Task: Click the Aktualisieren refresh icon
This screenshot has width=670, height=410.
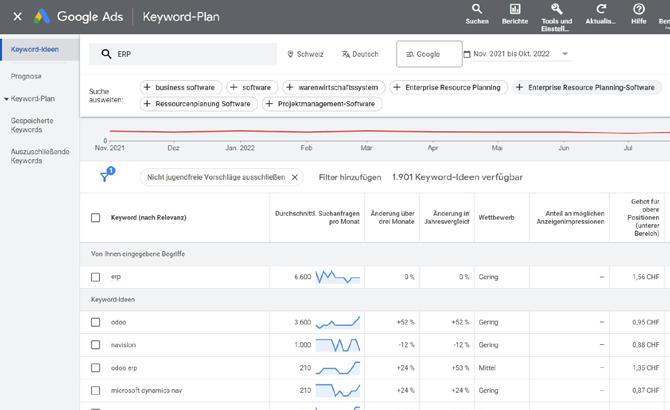Action: (601, 9)
